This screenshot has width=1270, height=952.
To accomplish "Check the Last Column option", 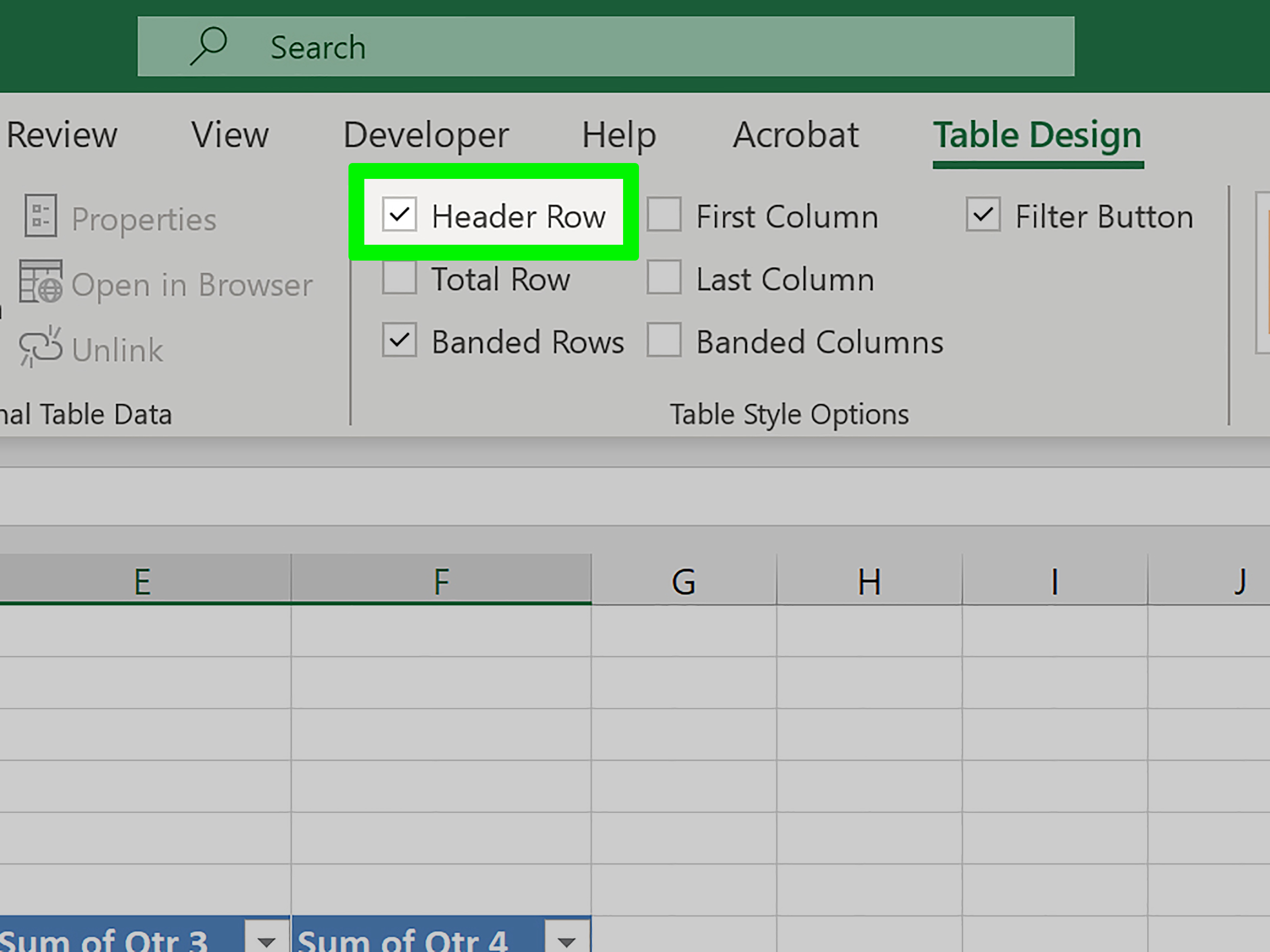I will click(x=664, y=278).
